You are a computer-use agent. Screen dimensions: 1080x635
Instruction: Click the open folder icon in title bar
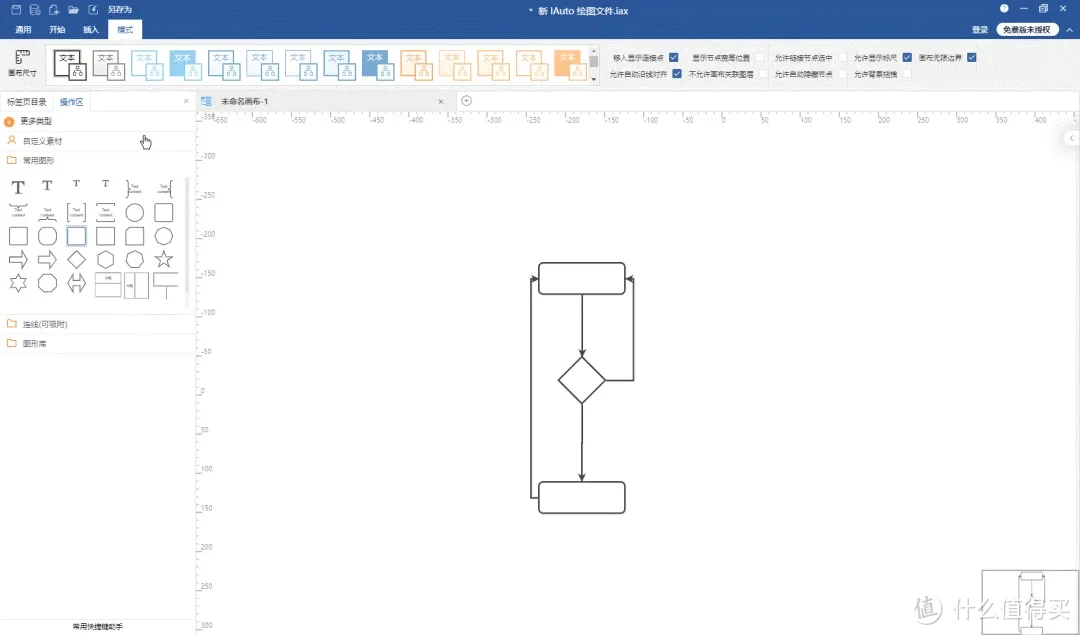click(73, 10)
